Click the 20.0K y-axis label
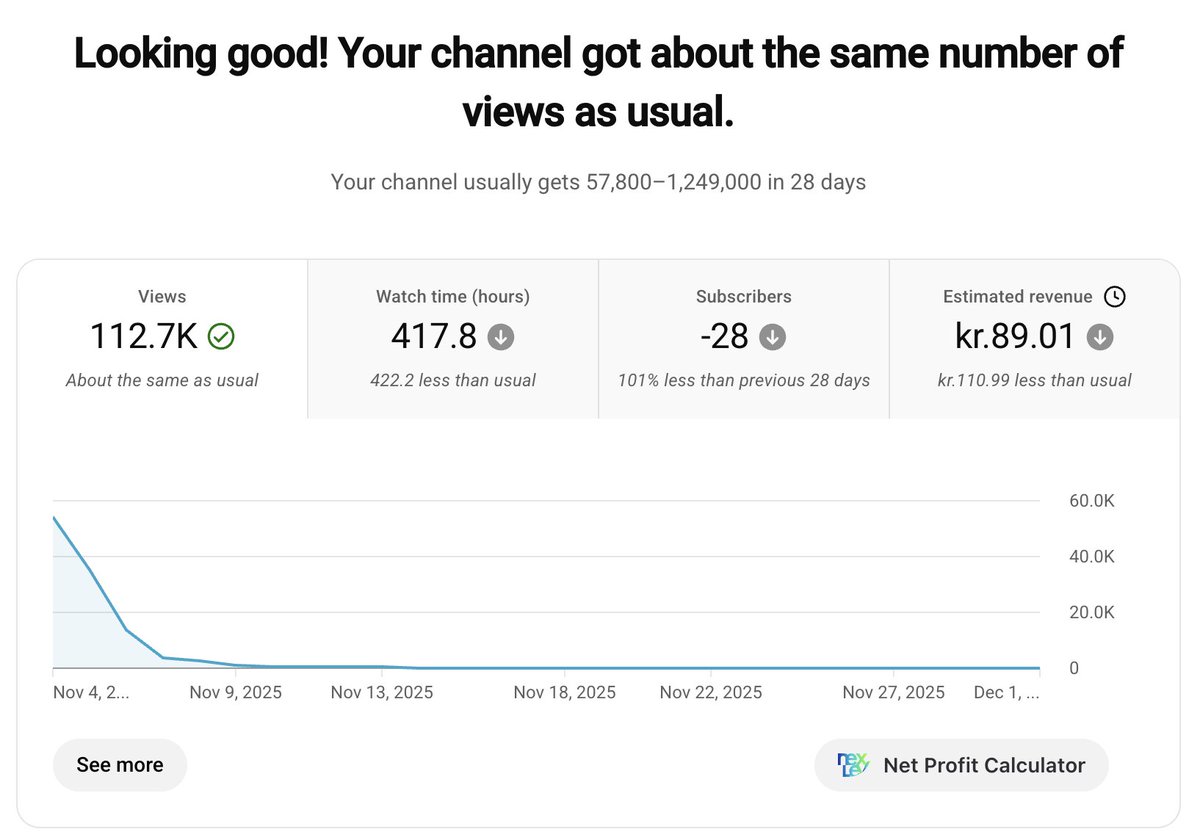Viewport: 1200px width, 840px height. [1092, 613]
